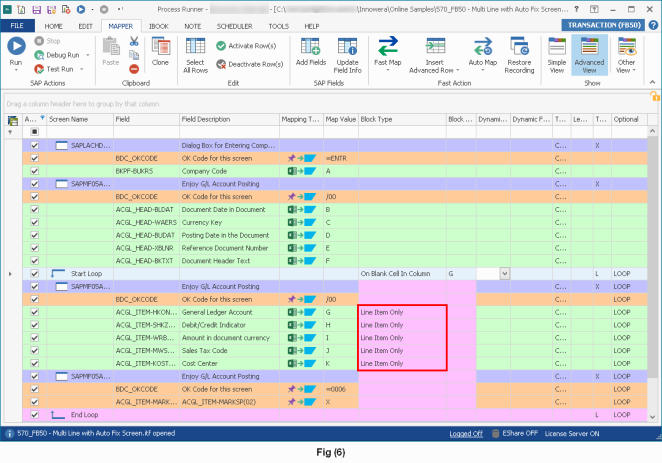
Task: Click Restore Recording icon
Action: pyautogui.click(x=519, y=46)
